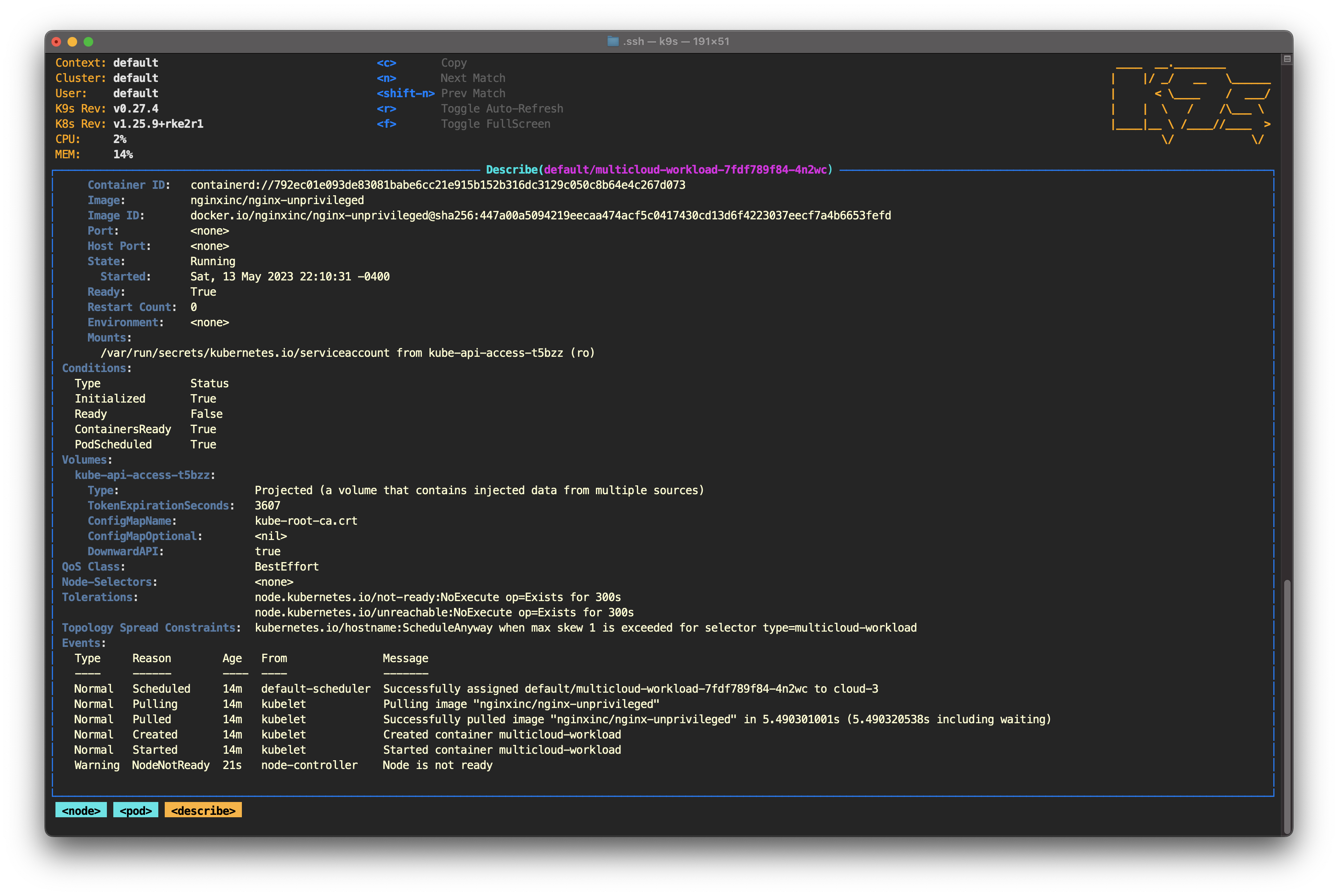1338x896 pixels.
Task: Click the vertical scrollbar thumb on the right
Action: (1287, 707)
